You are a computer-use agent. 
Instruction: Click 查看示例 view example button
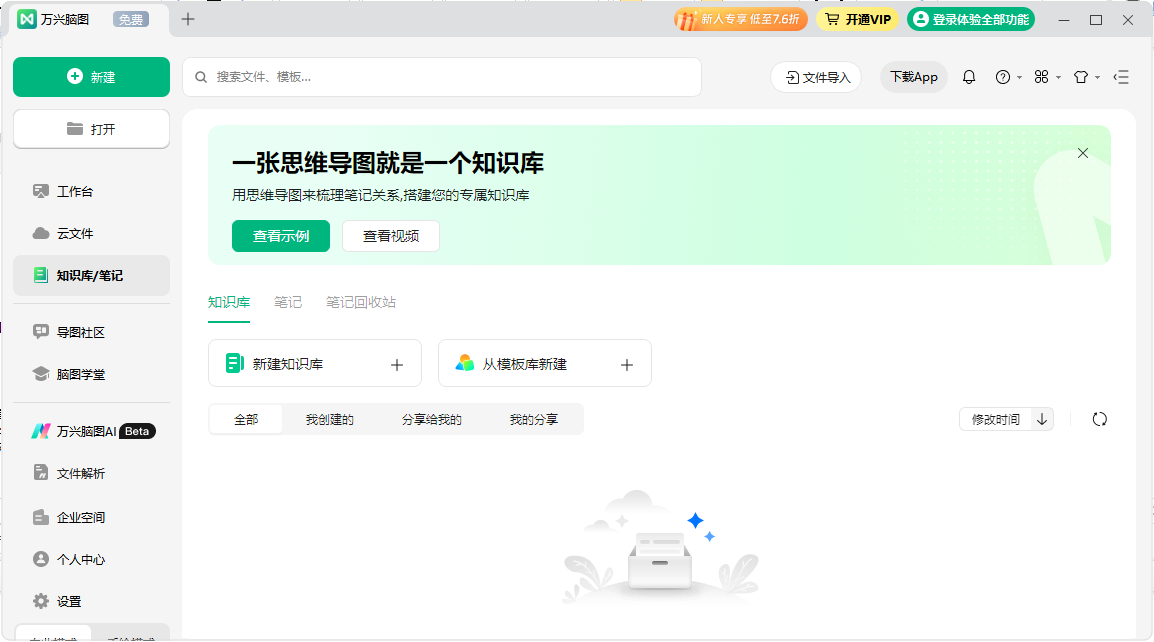click(280, 236)
